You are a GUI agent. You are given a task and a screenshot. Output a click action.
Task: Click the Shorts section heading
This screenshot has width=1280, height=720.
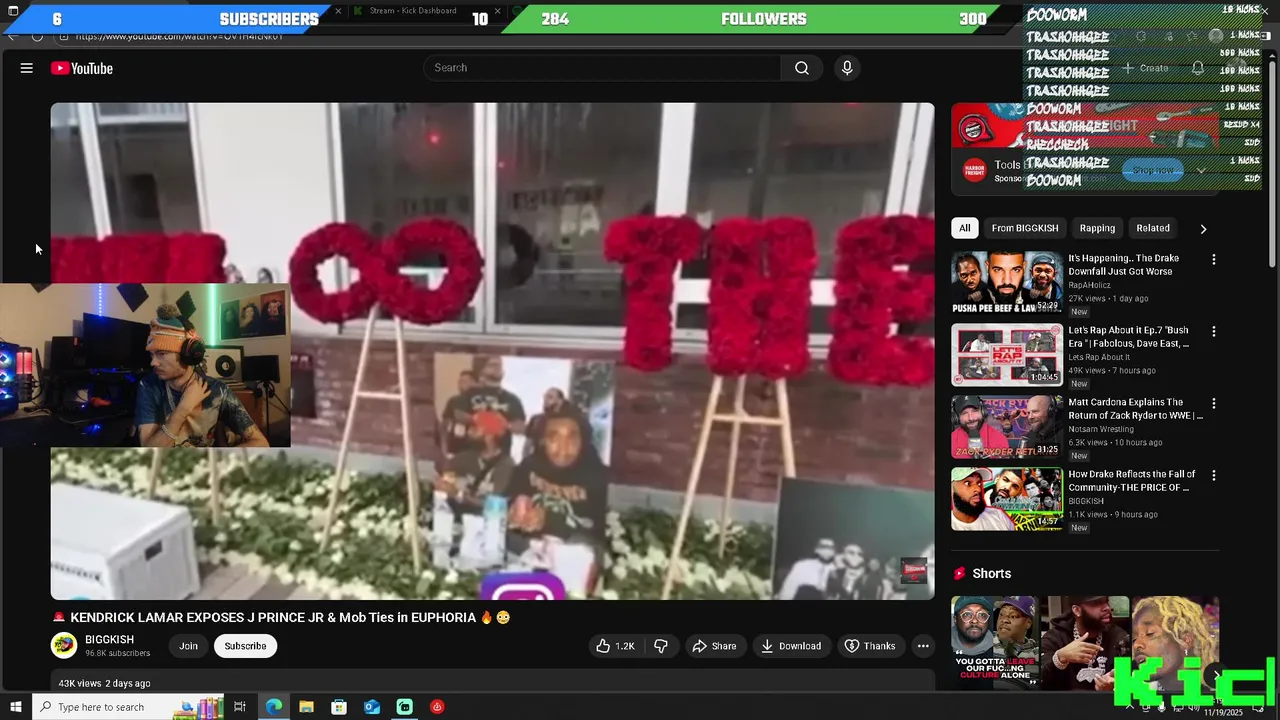(x=991, y=573)
